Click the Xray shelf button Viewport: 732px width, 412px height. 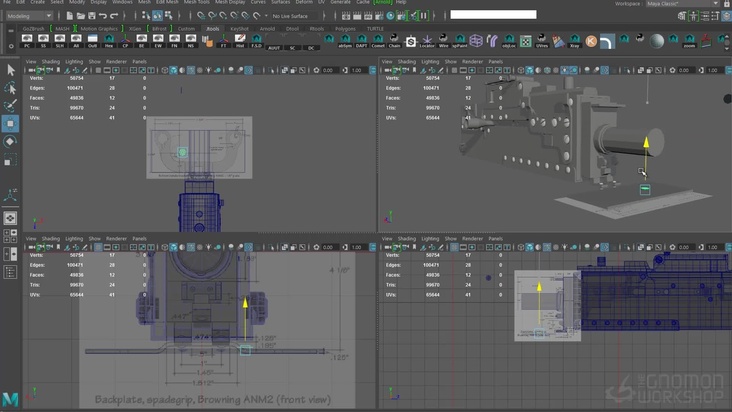click(573, 41)
